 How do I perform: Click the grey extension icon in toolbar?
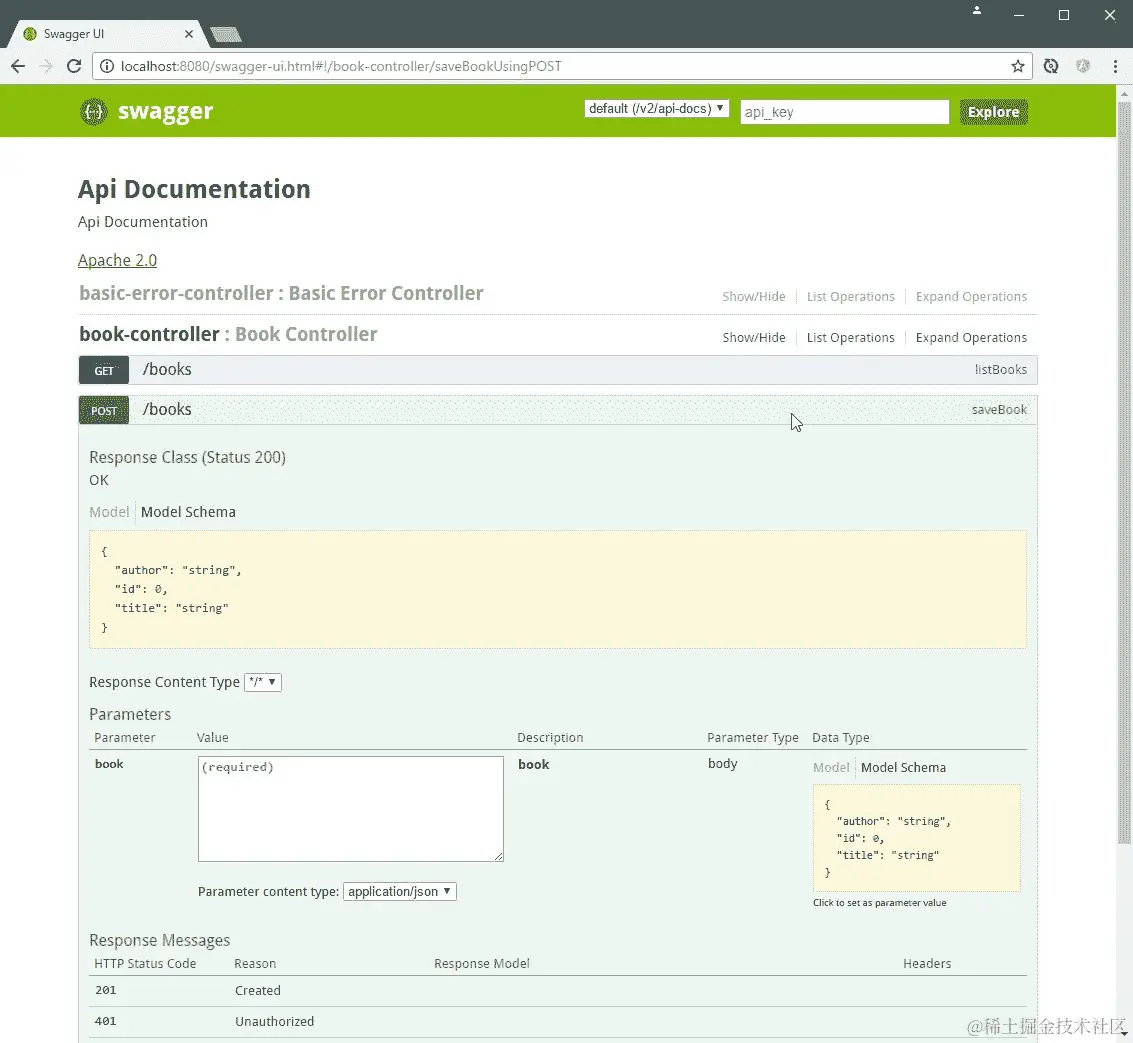pos(1082,66)
